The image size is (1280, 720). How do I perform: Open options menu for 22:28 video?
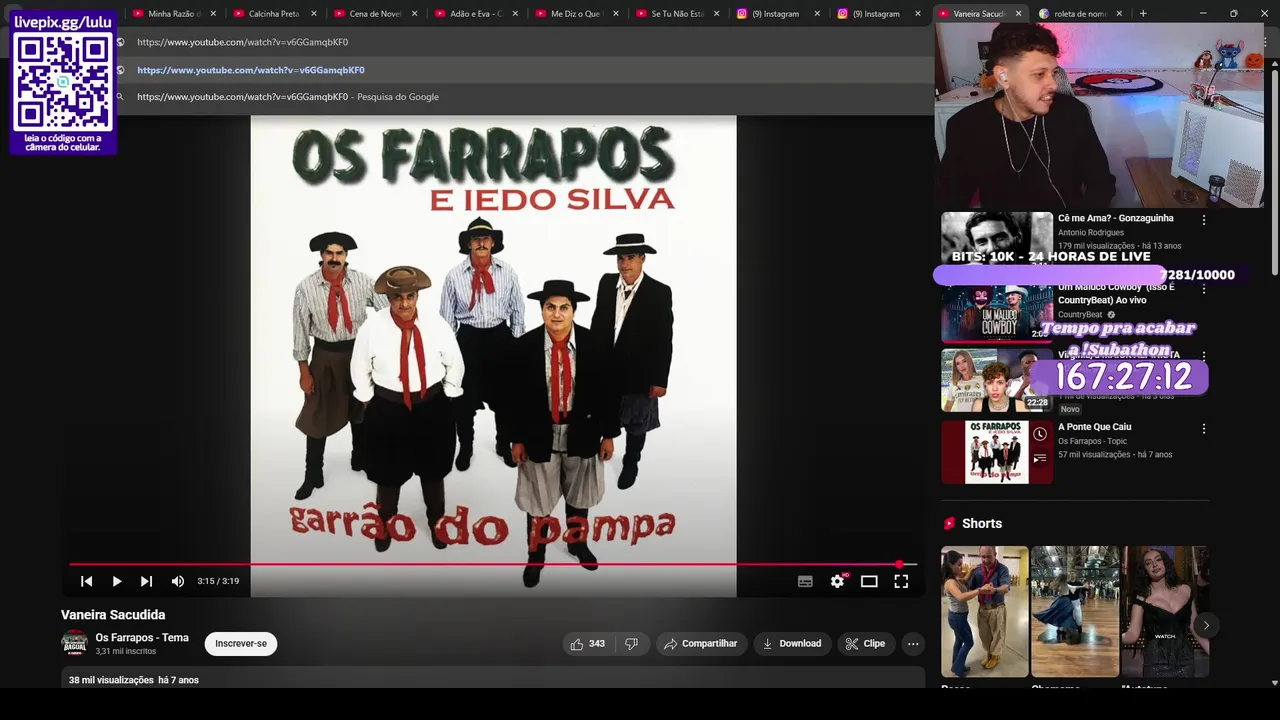tap(1203, 356)
